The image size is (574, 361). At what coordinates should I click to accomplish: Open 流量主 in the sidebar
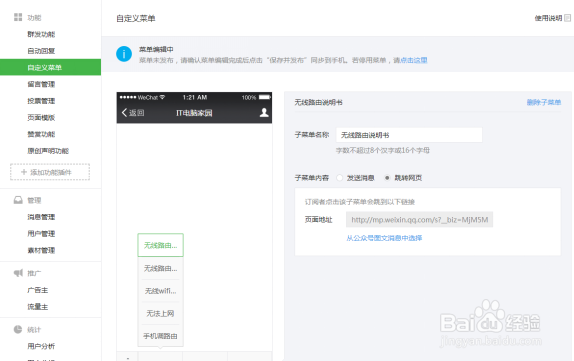coord(37,307)
